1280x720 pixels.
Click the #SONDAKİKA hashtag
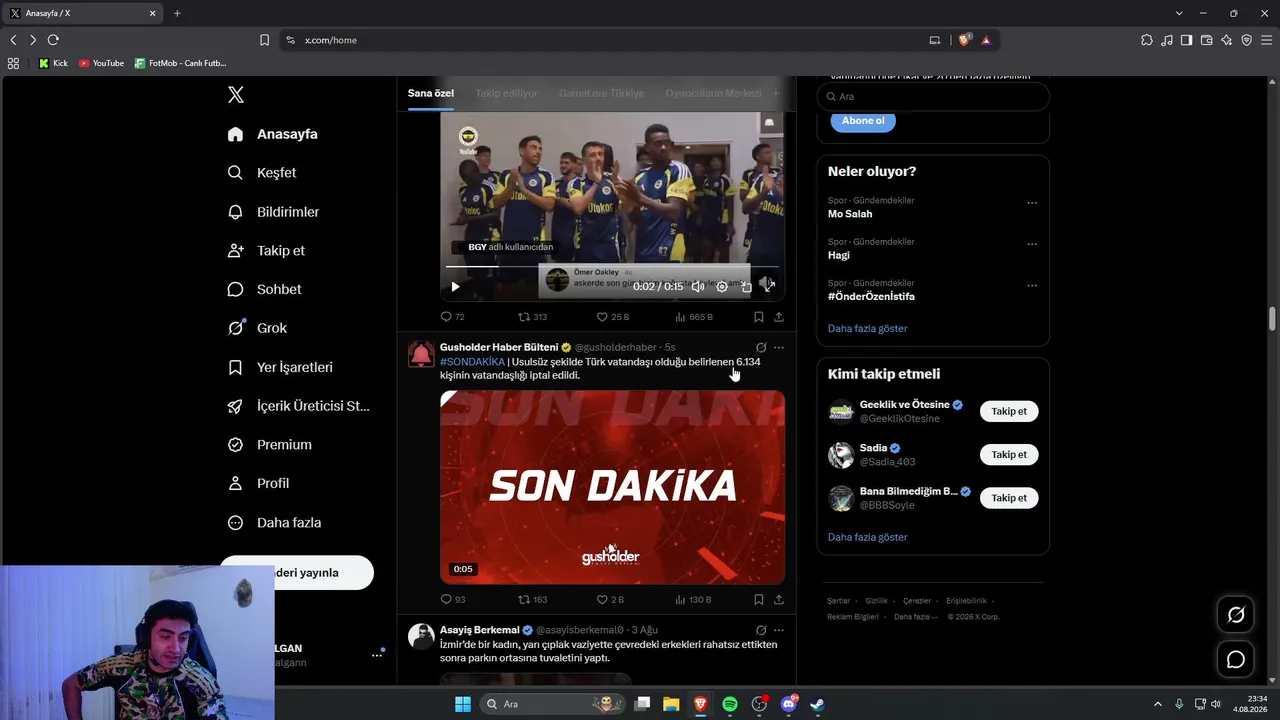472,362
